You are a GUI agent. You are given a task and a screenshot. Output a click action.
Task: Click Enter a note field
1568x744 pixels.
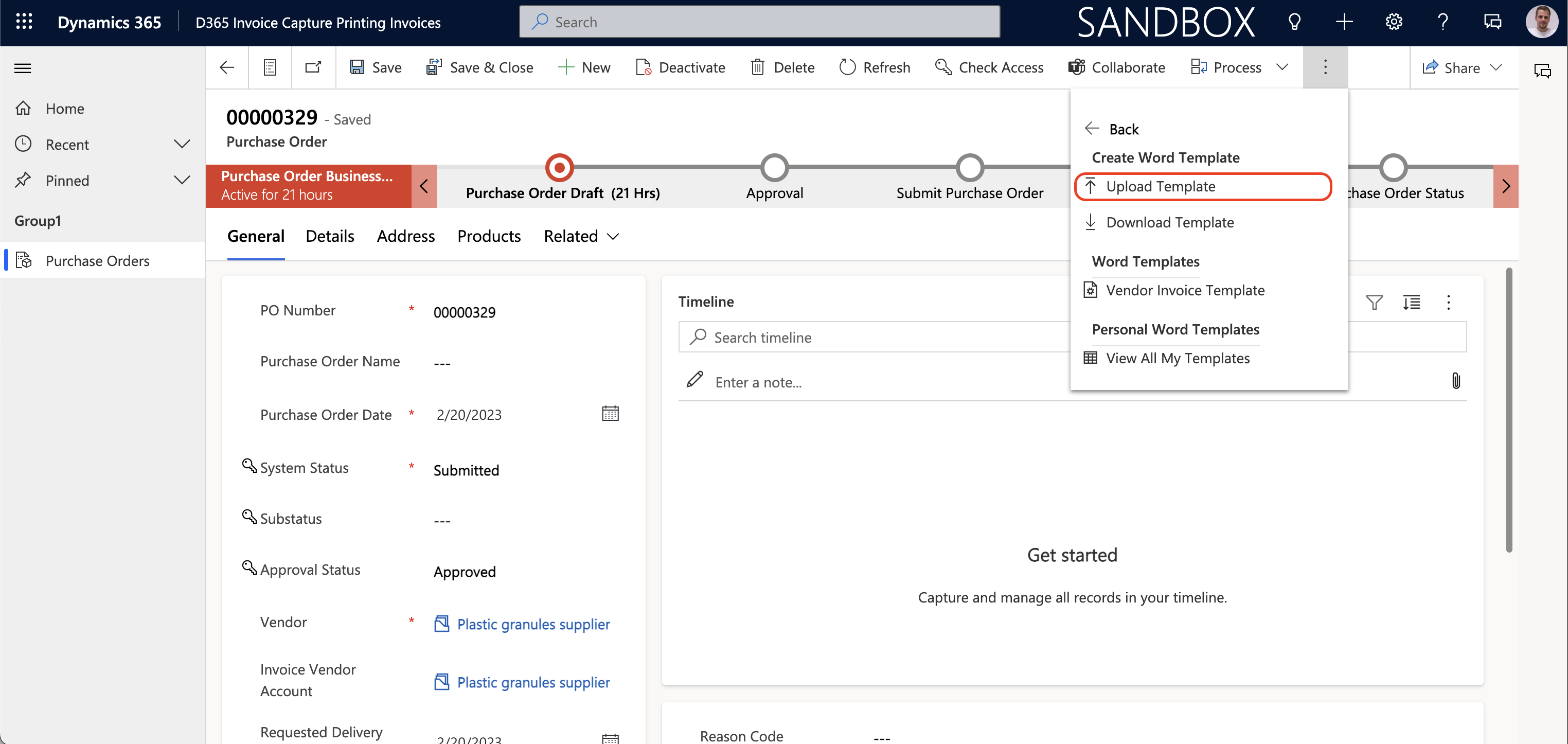click(x=1059, y=382)
